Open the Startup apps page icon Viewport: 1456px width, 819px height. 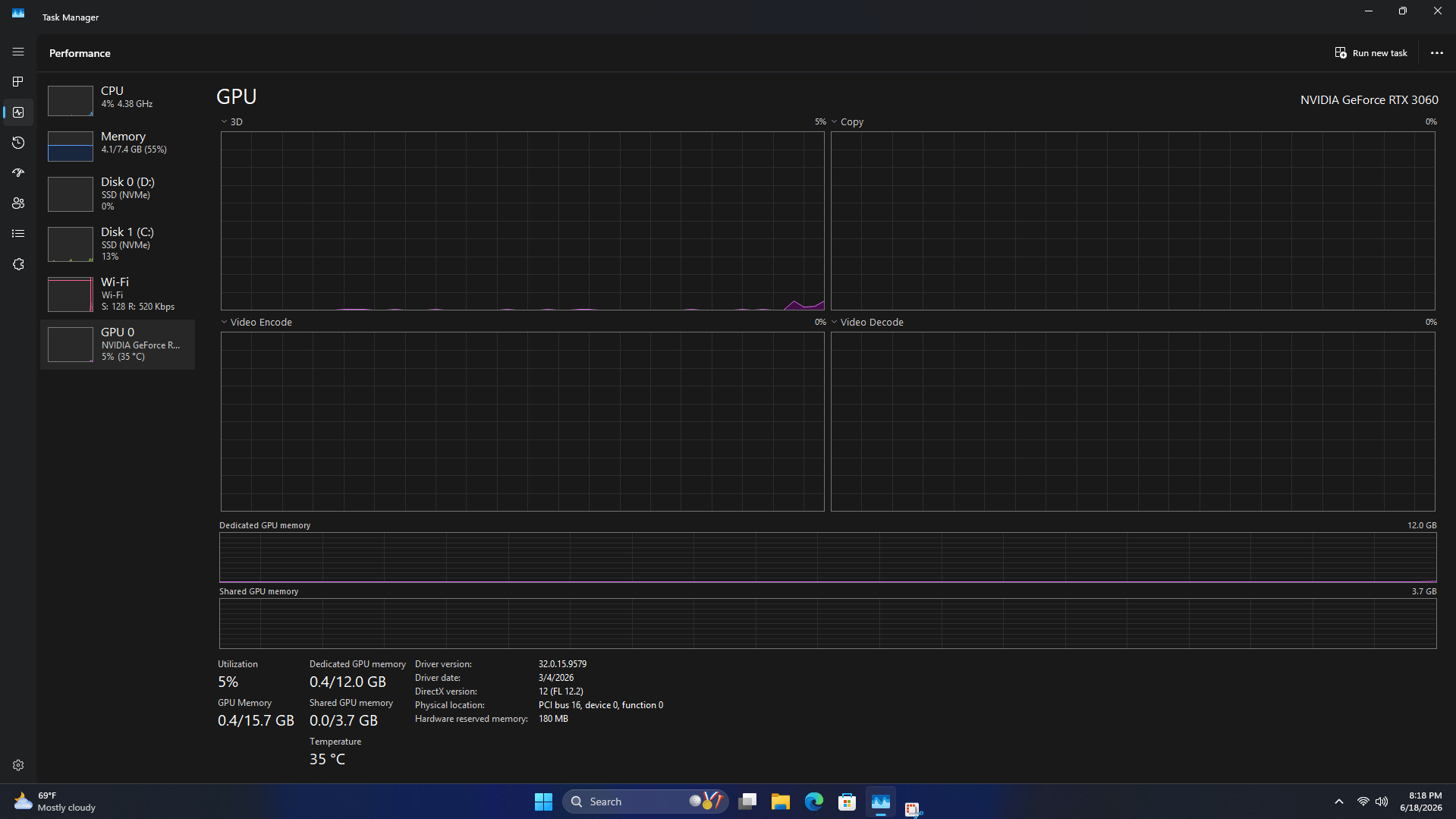pyautogui.click(x=18, y=173)
